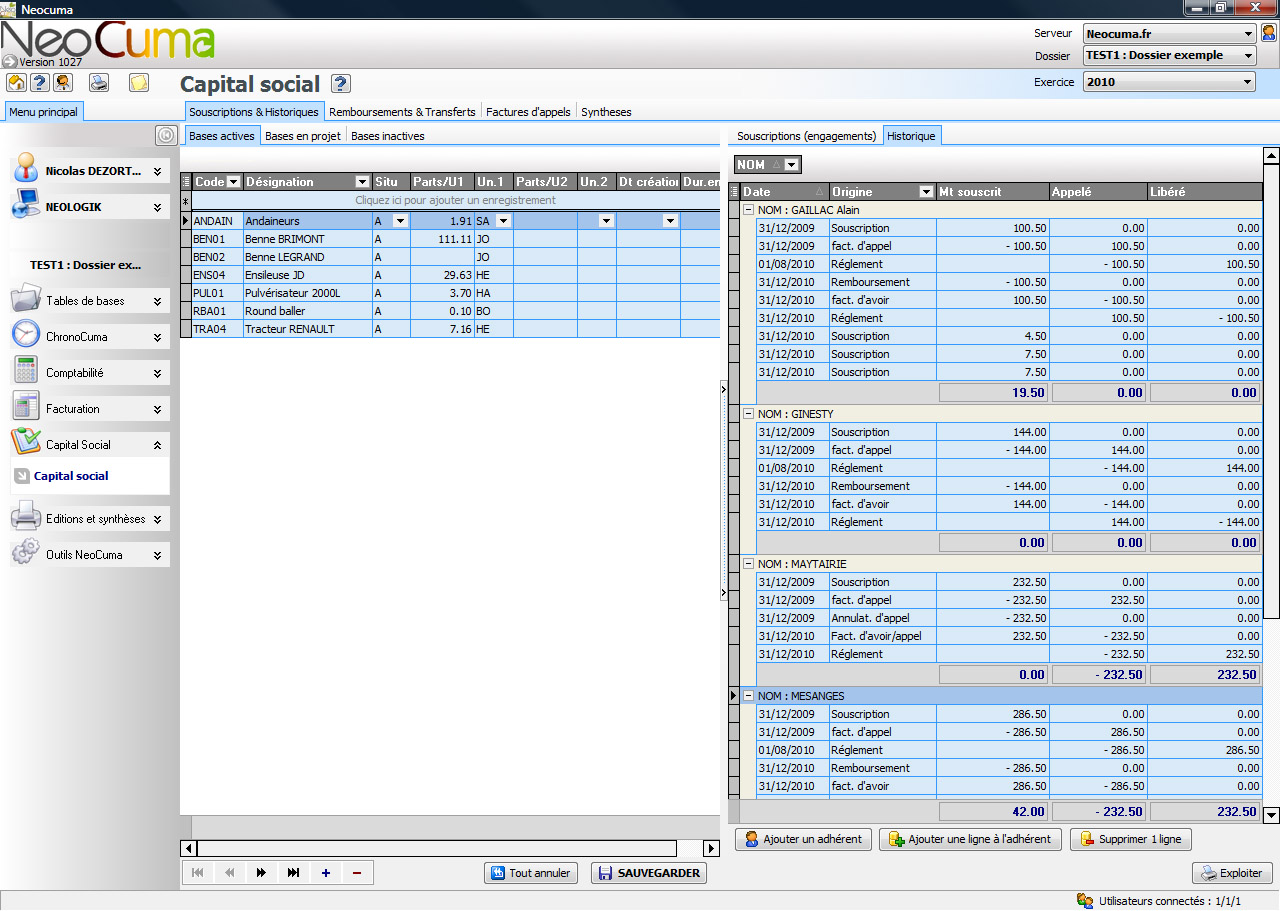The height and width of the screenshot is (911, 1280).
Task: Click the Nicolas DEZORT user icon
Action: tap(26, 170)
